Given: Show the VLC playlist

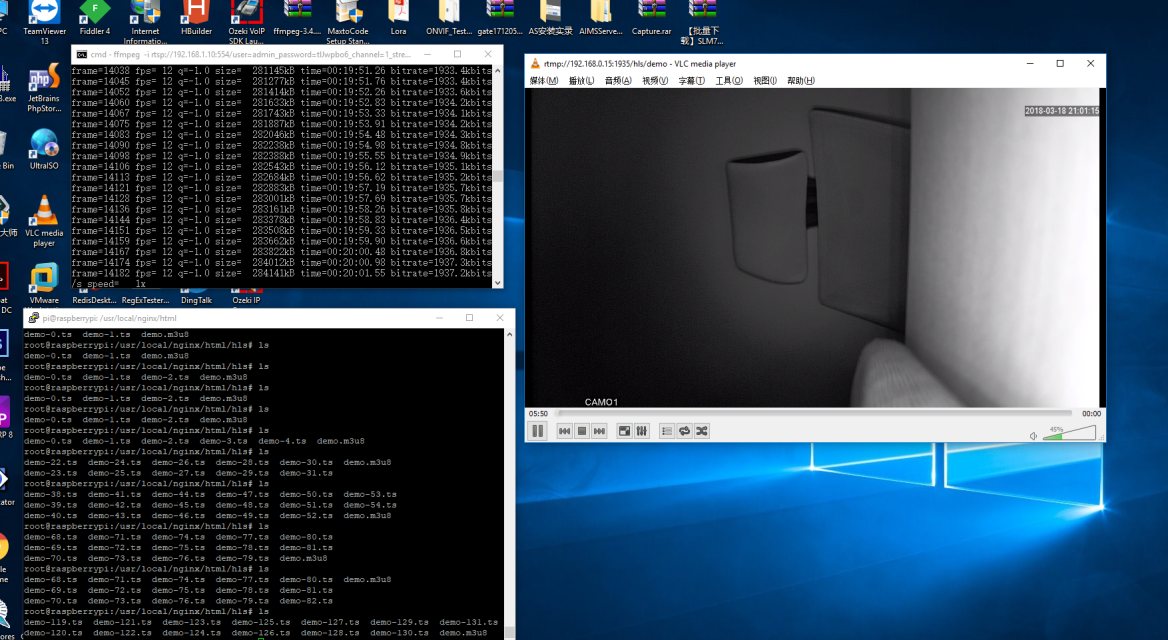Looking at the screenshot, I should click(667, 431).
